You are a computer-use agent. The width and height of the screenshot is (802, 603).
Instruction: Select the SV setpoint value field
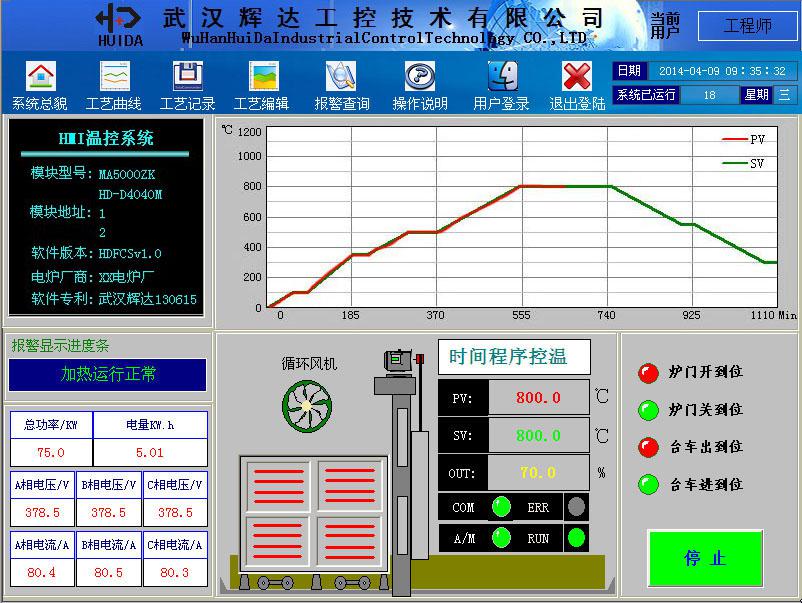point(538,436)
